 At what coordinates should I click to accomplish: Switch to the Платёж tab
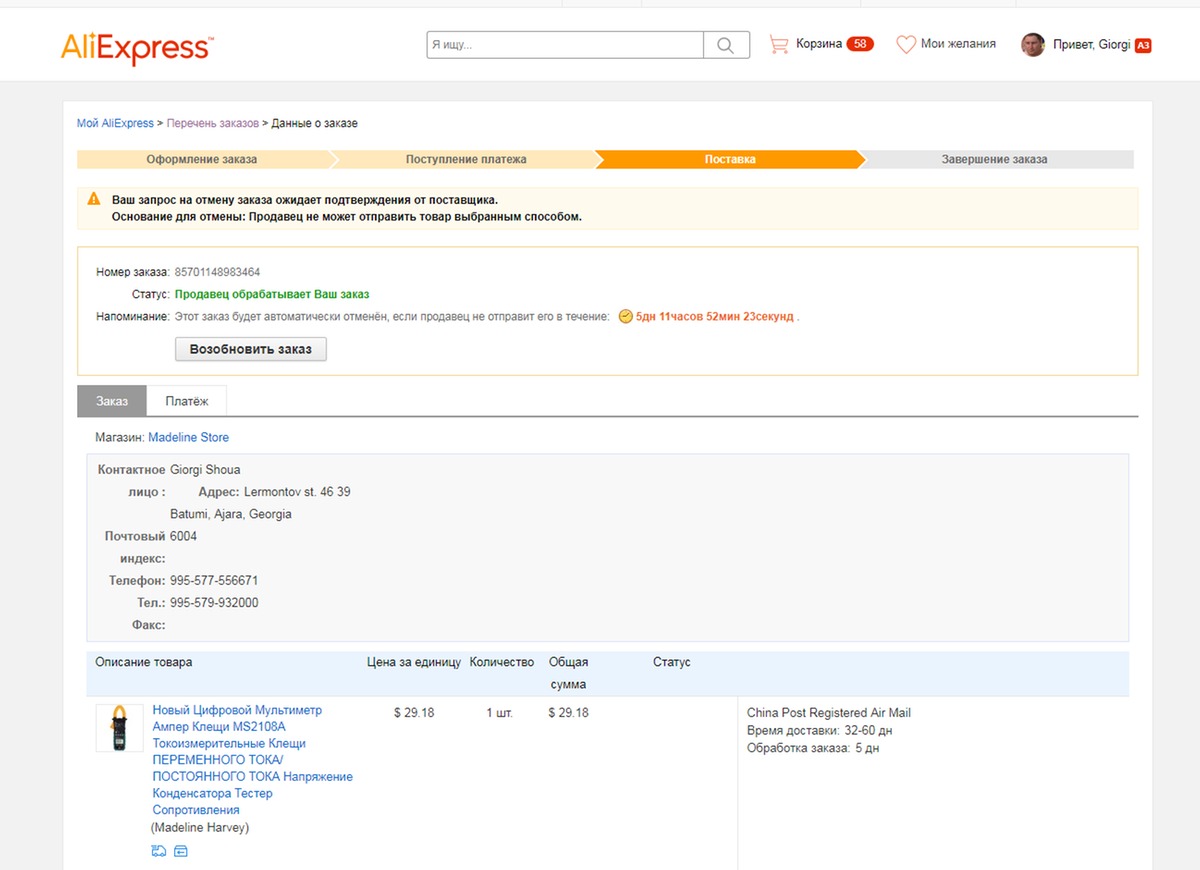[187, 401]
